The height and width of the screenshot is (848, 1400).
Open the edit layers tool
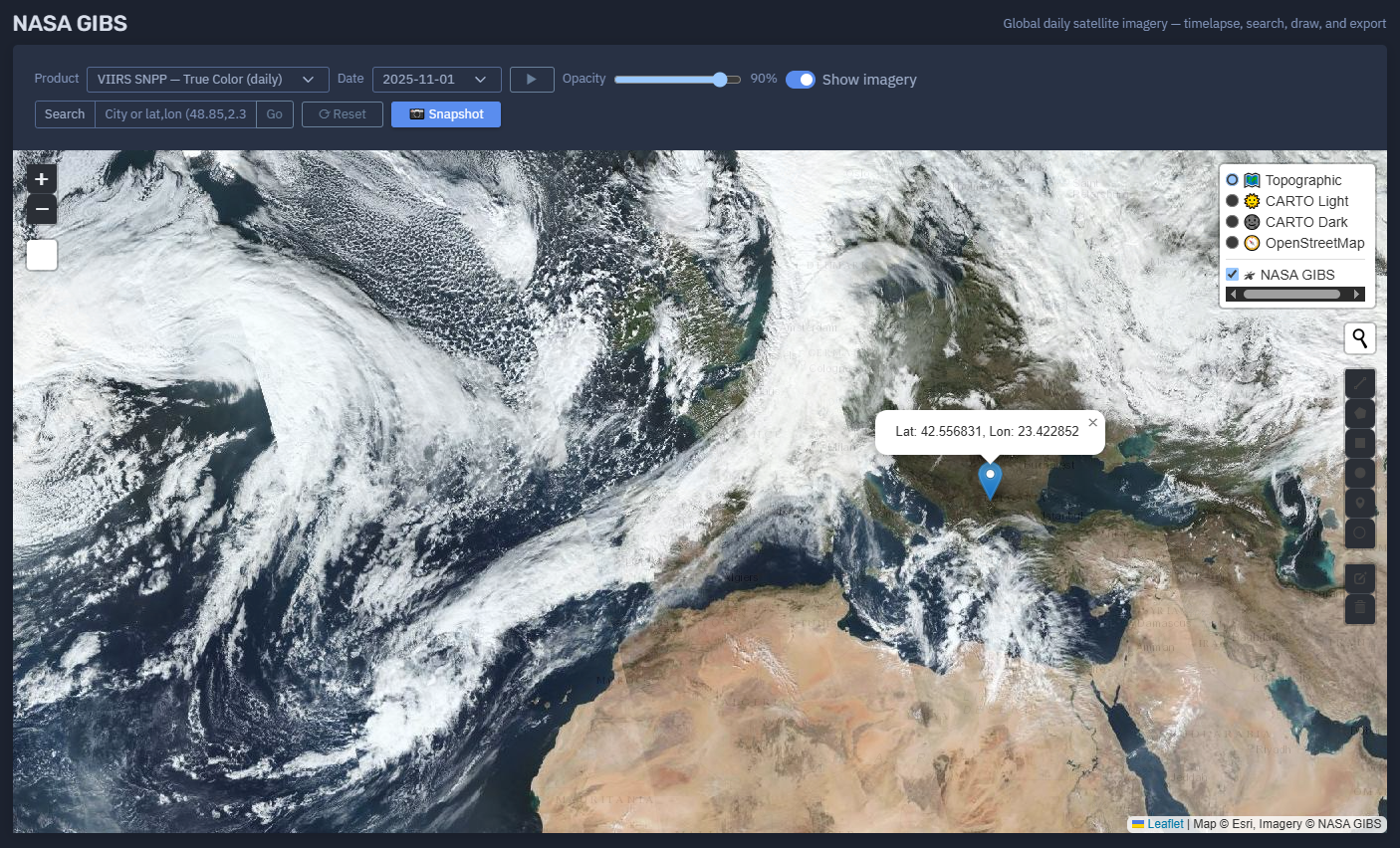tap(1360, 578)
